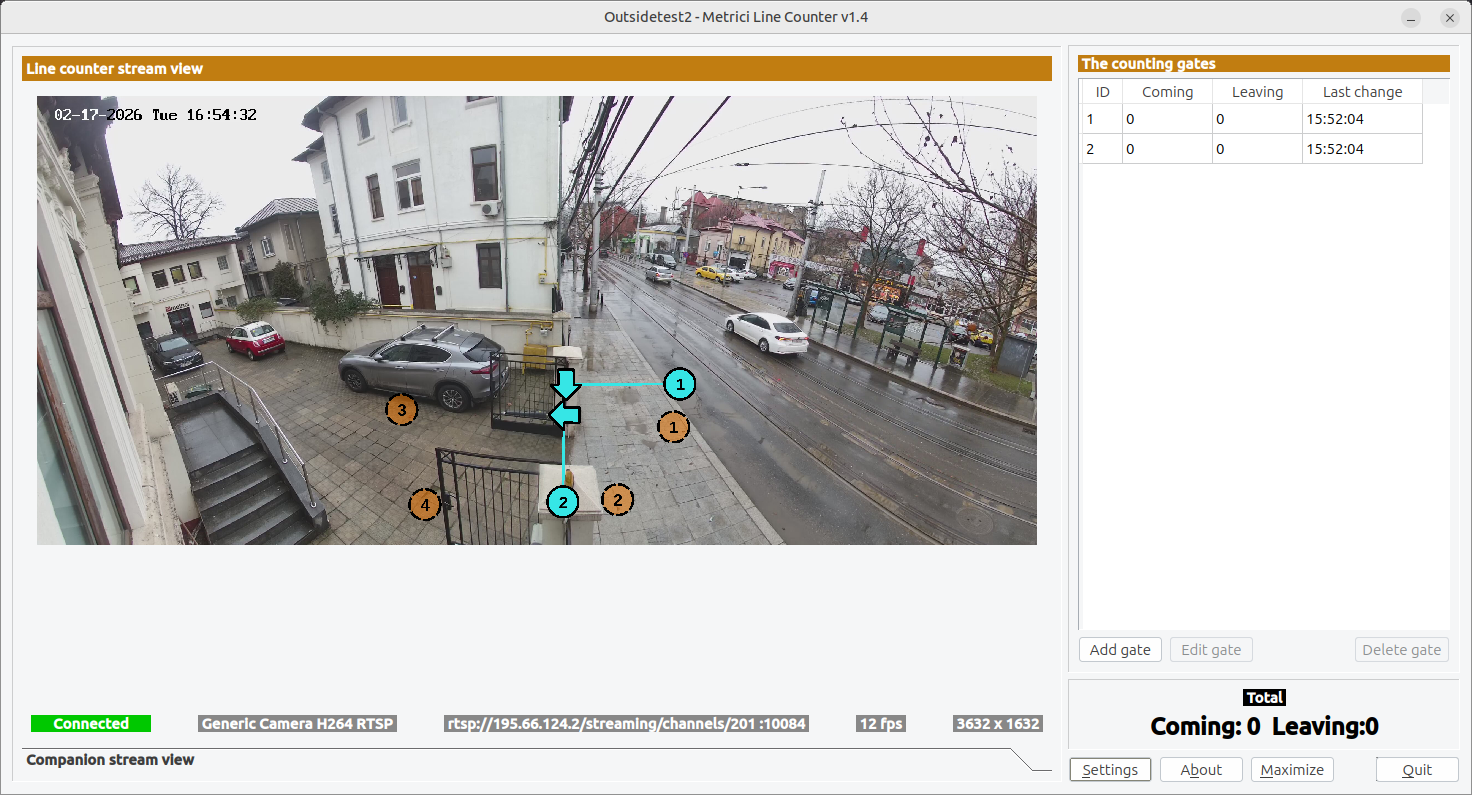Sort by the Coming column header

click(x=1167, y=92)
